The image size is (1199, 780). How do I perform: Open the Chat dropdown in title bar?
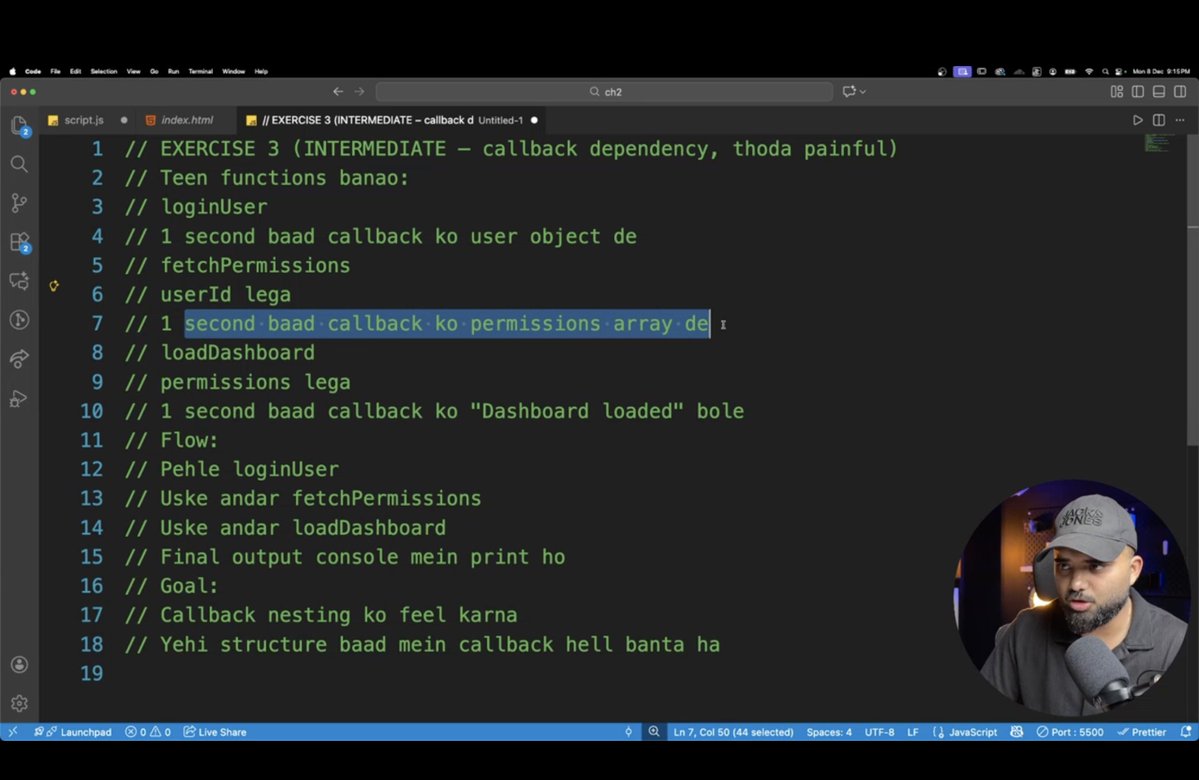pyautogui.click(x=854, y=91)
